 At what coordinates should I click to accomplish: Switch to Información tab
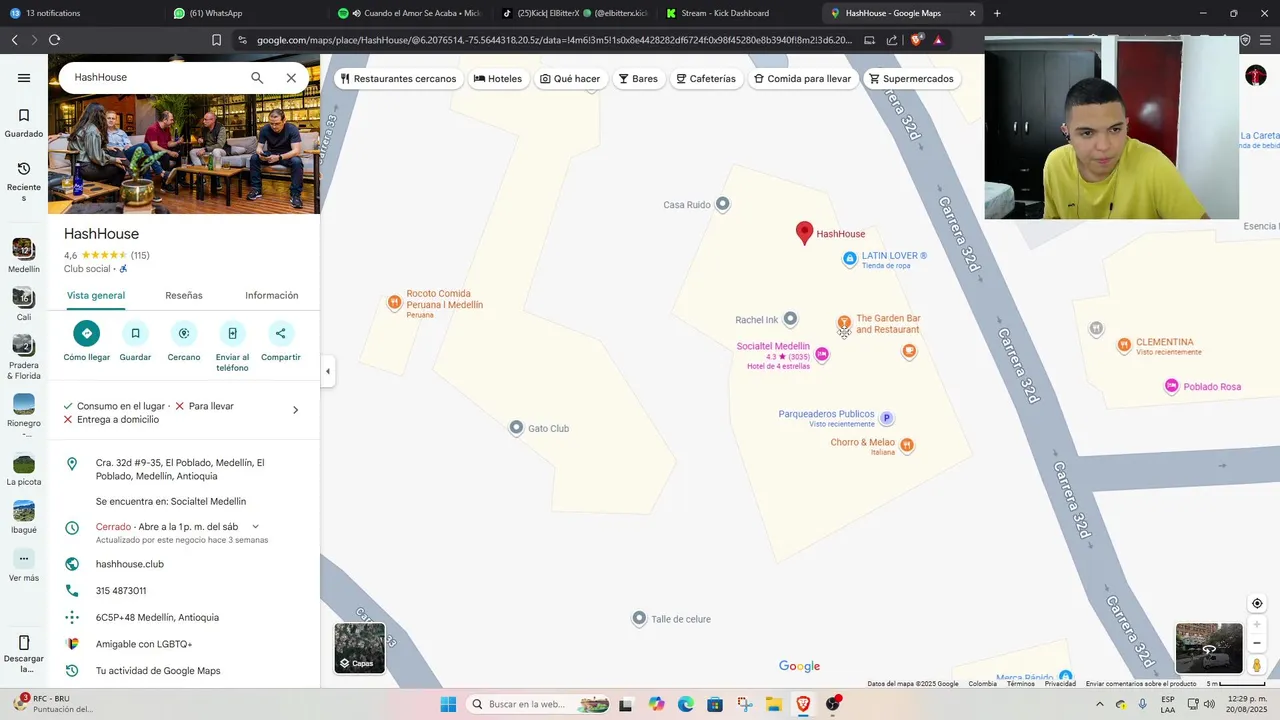point(272,295)
